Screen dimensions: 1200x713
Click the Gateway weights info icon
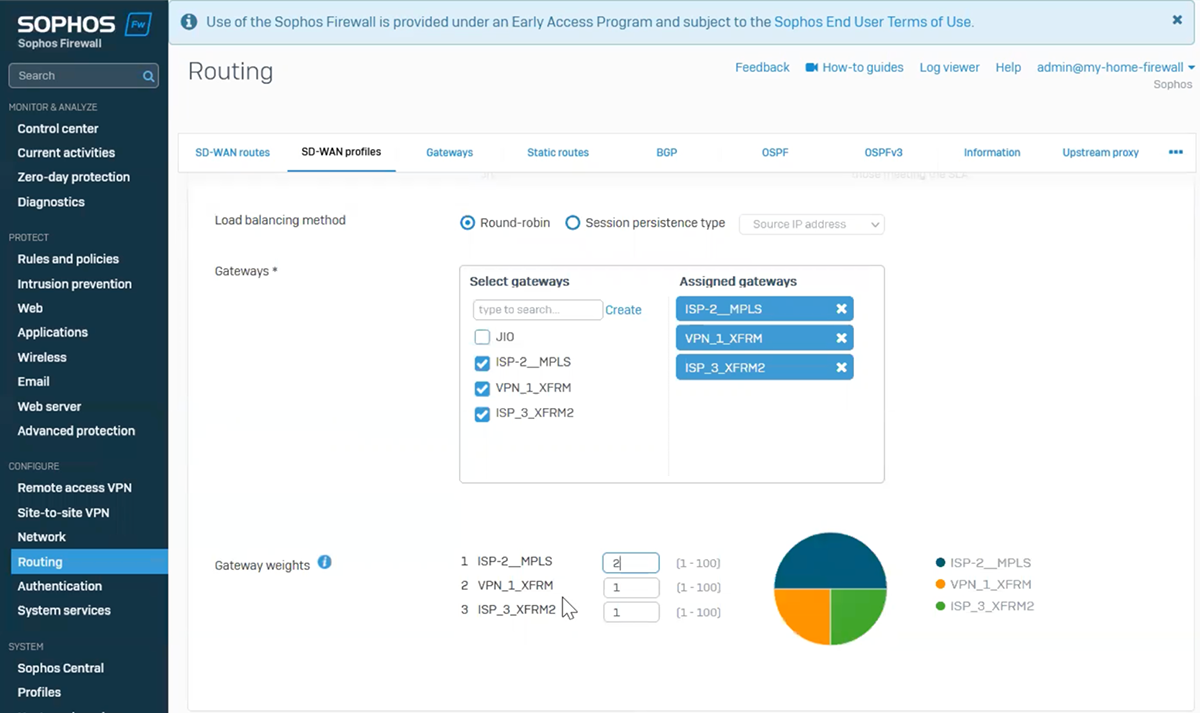(324, 562)
